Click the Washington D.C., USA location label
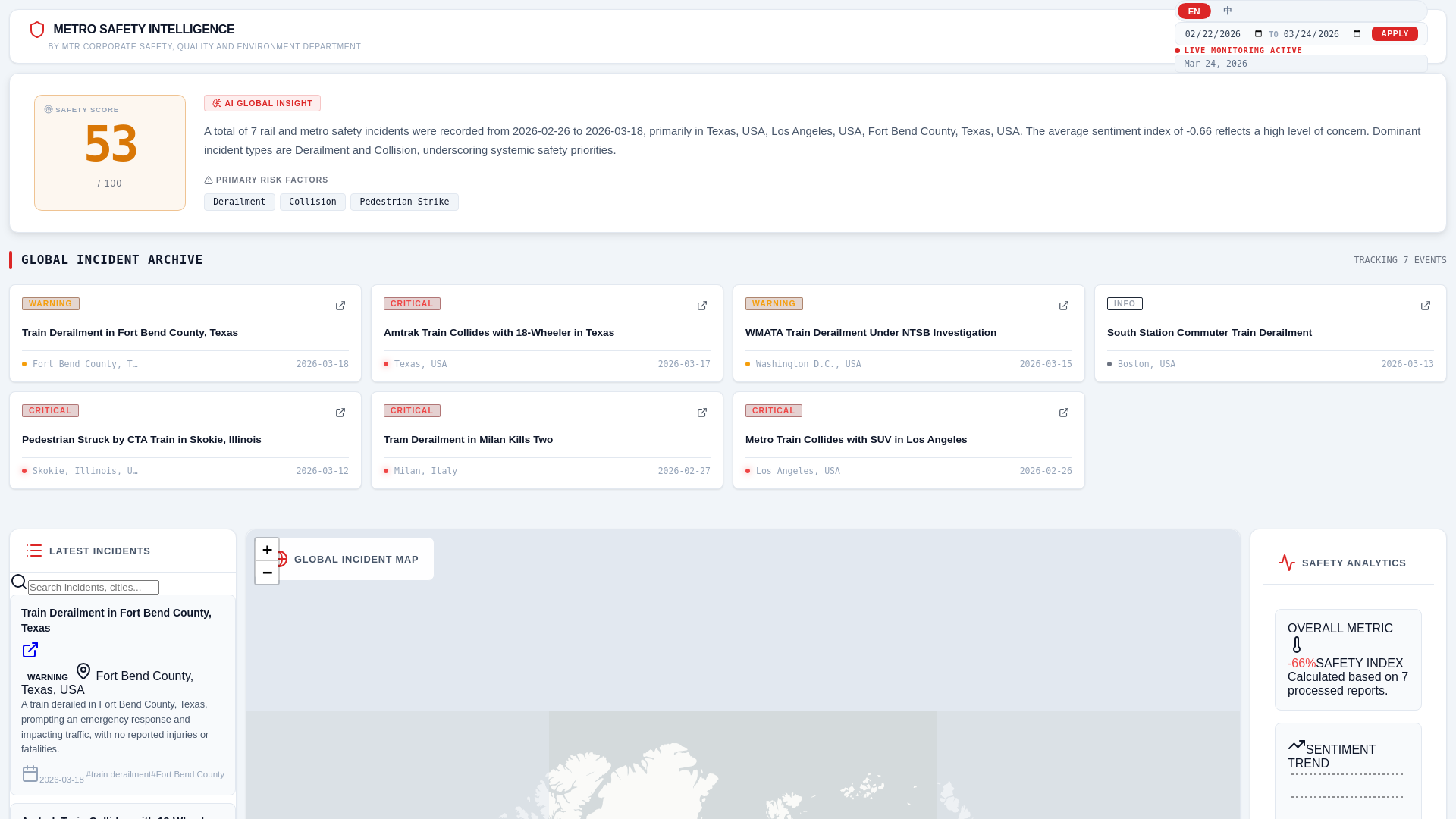The height and width of the screenshot is (819, 1456). 808,364
